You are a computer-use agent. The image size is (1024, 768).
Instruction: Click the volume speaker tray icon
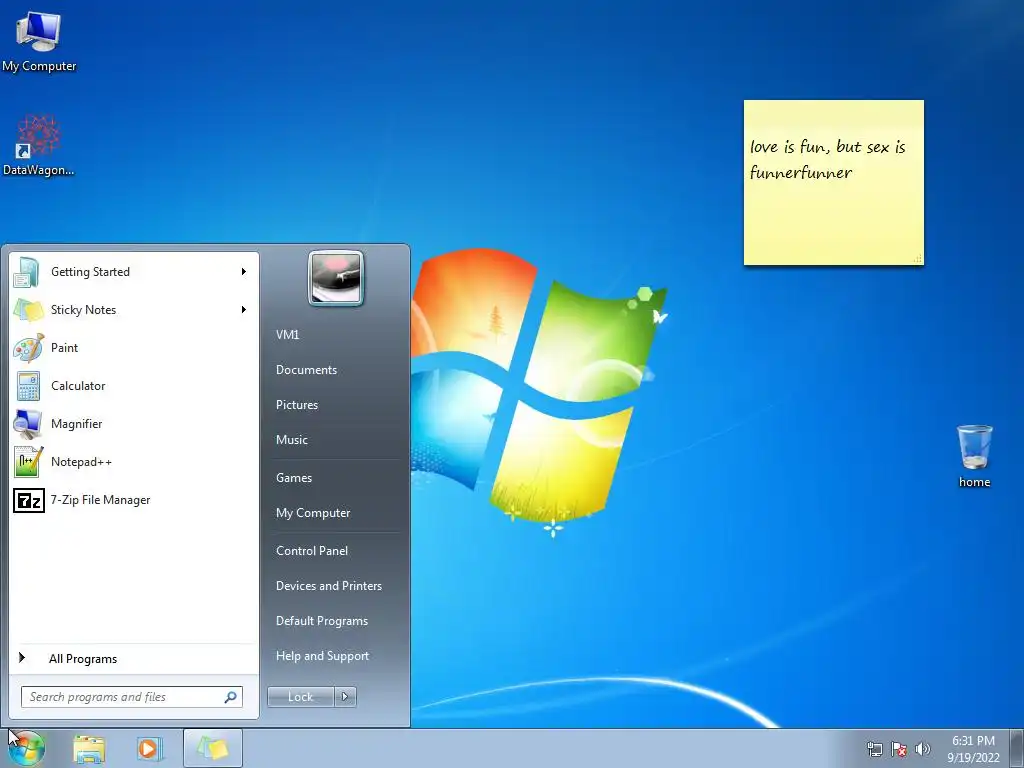tap(923, 749)
